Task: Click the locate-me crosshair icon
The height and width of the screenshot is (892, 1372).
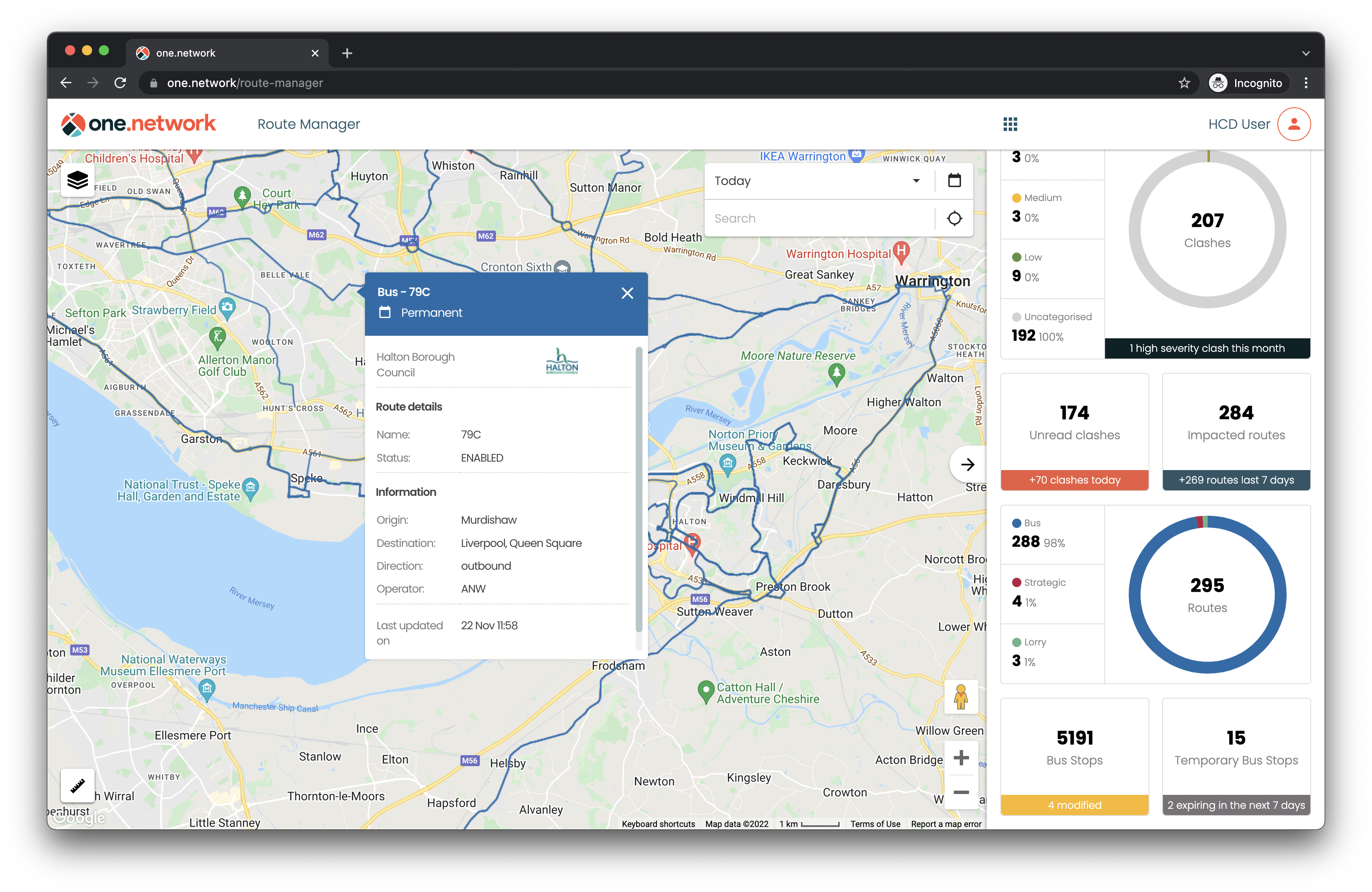Action: pyautogui.click(x=954, y=218)
